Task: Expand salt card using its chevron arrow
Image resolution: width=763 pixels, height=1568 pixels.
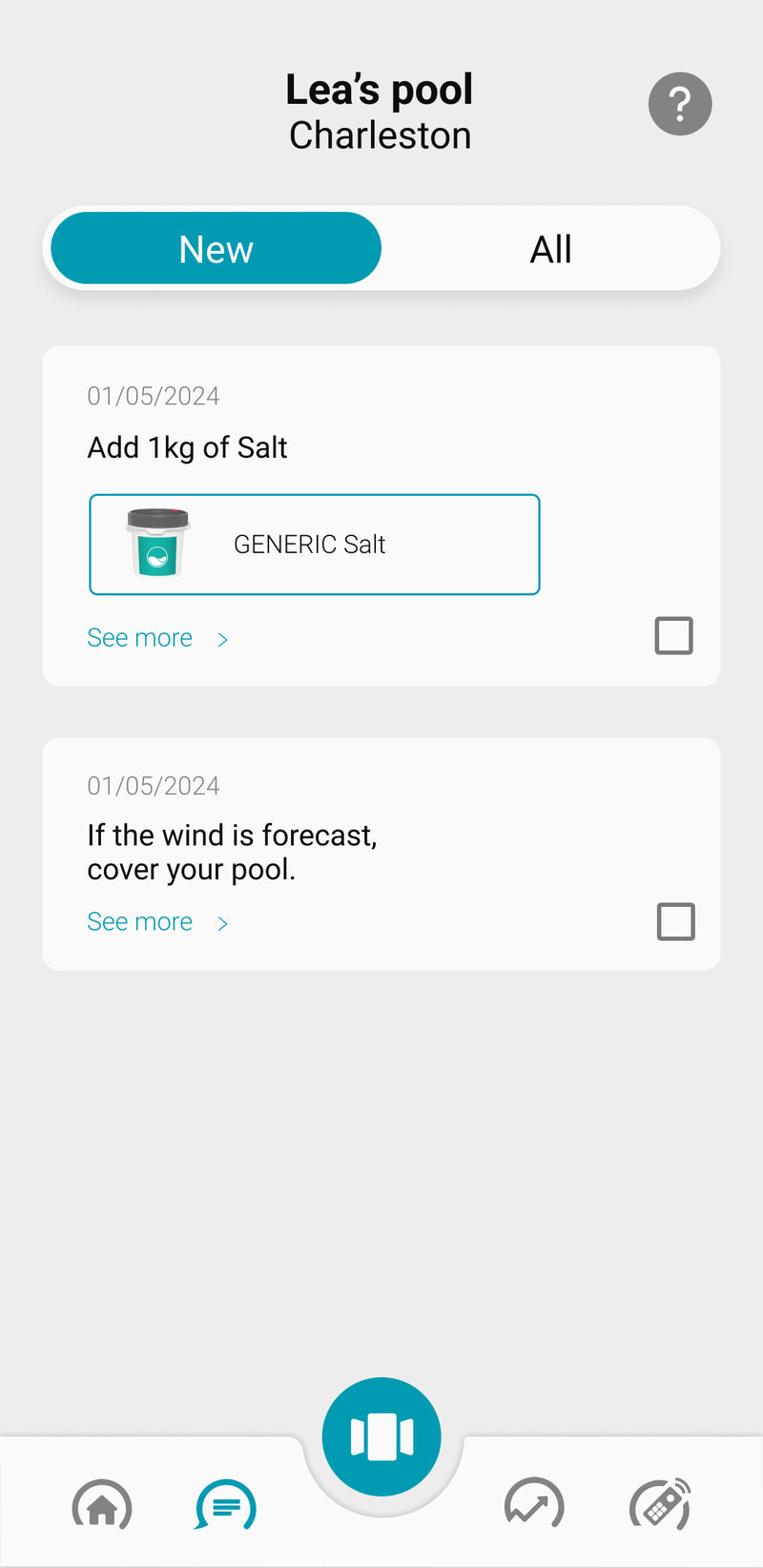Action: 222,639
